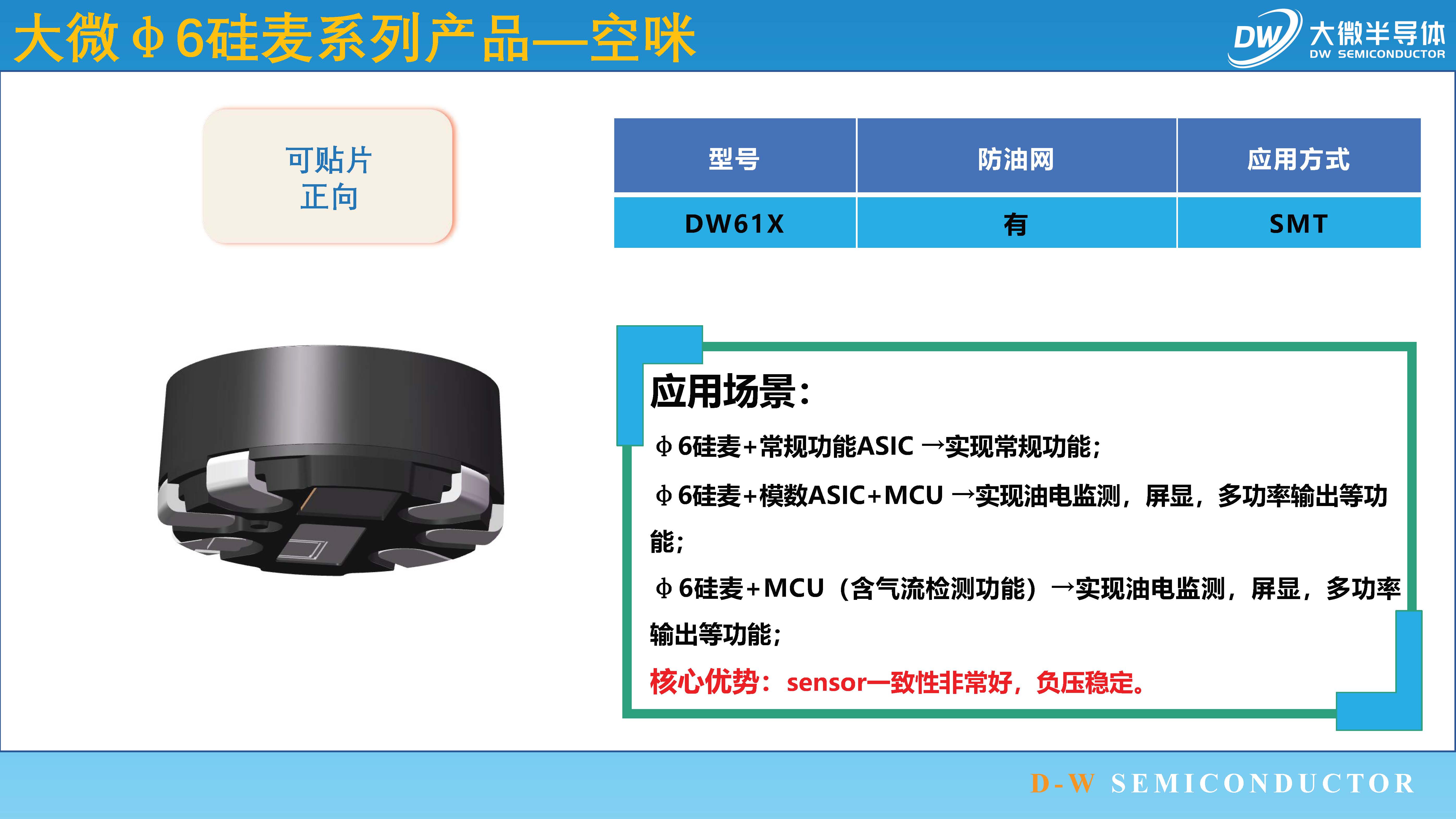1456x819 pixels.
Task: Click the D-W SEMICONDUCTOR footer text
Action: click(x=1222, y=783)
